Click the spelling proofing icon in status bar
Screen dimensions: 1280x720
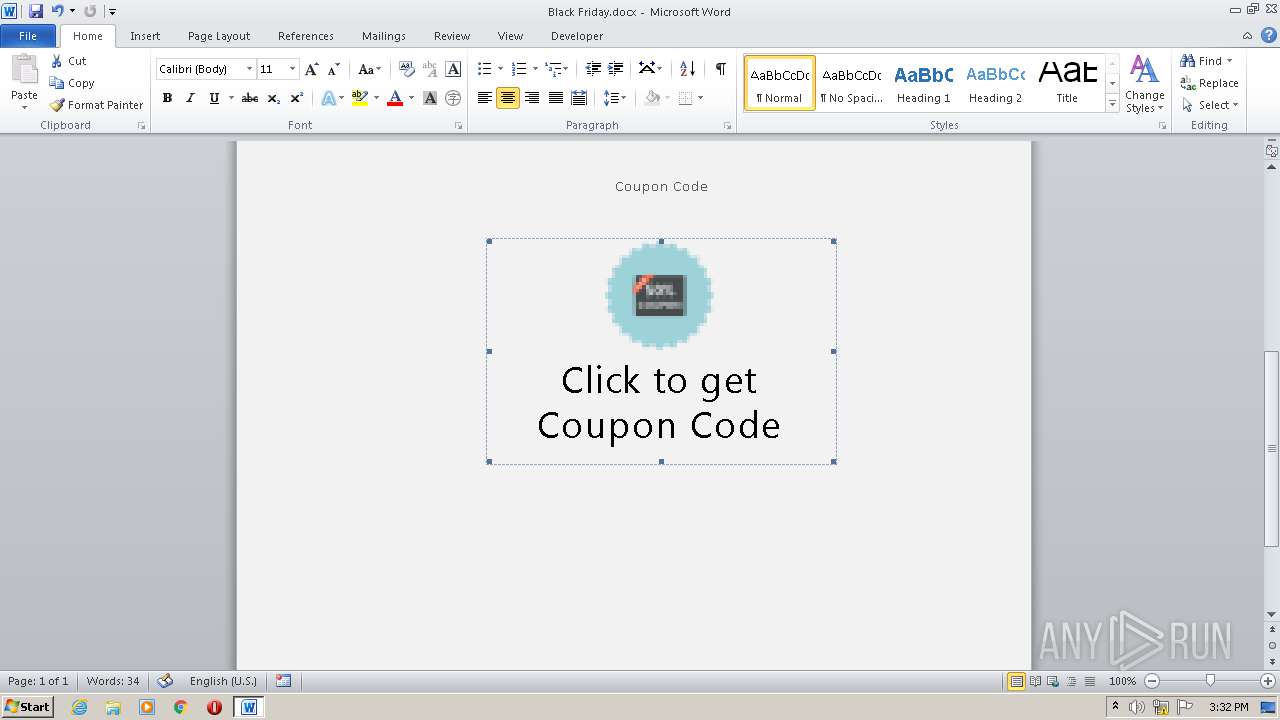click(x=165, y=681)
